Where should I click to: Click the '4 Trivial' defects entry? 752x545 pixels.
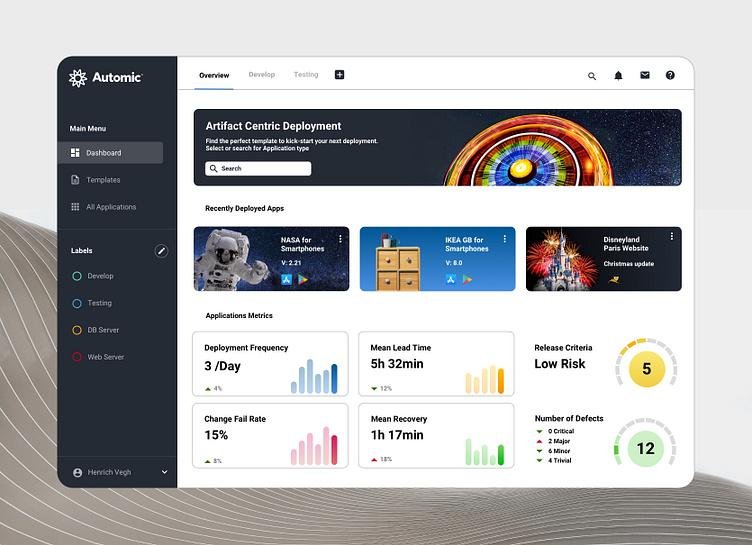[x=554, y=461]
